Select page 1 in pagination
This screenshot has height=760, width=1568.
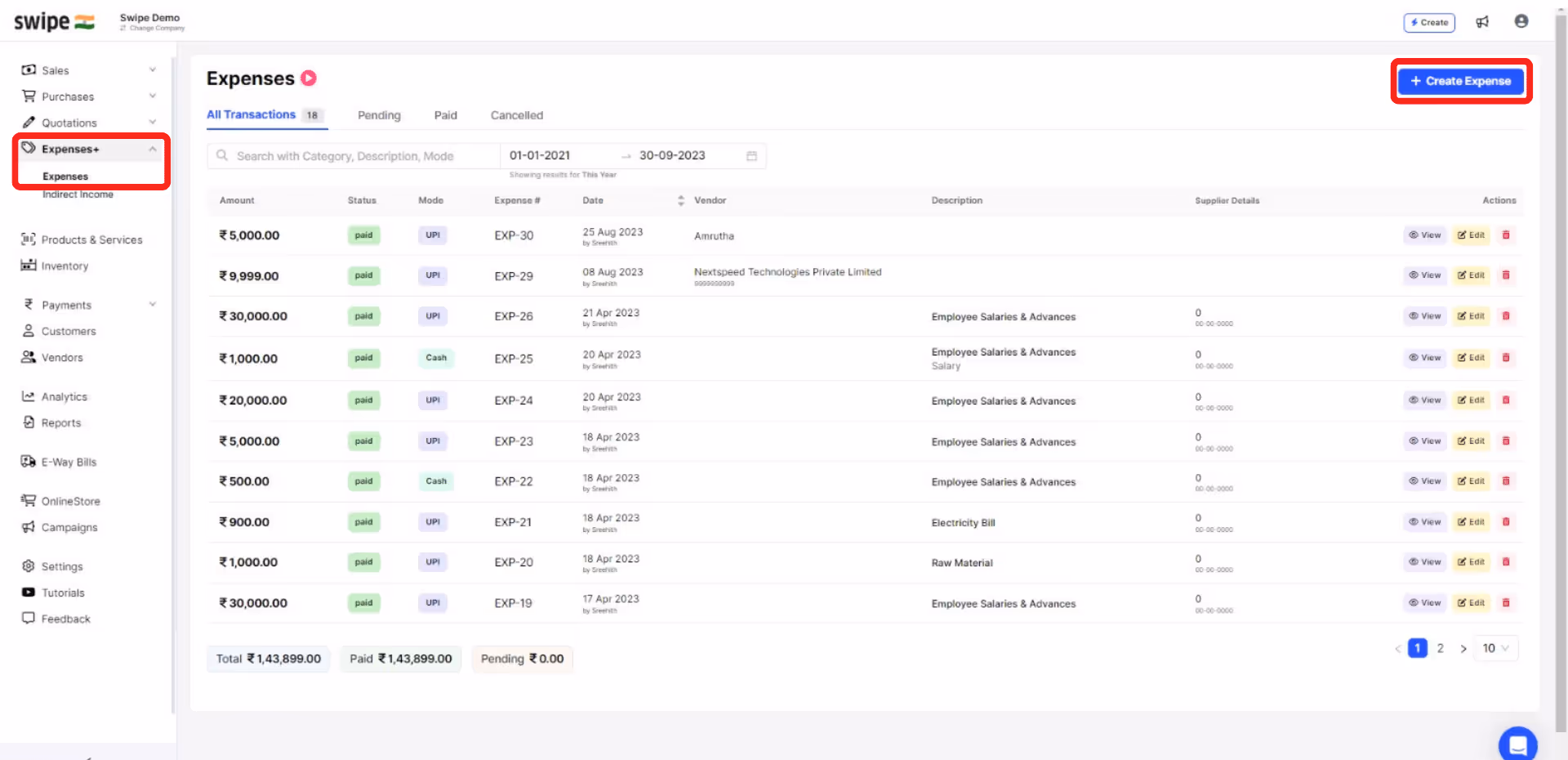1418,648
